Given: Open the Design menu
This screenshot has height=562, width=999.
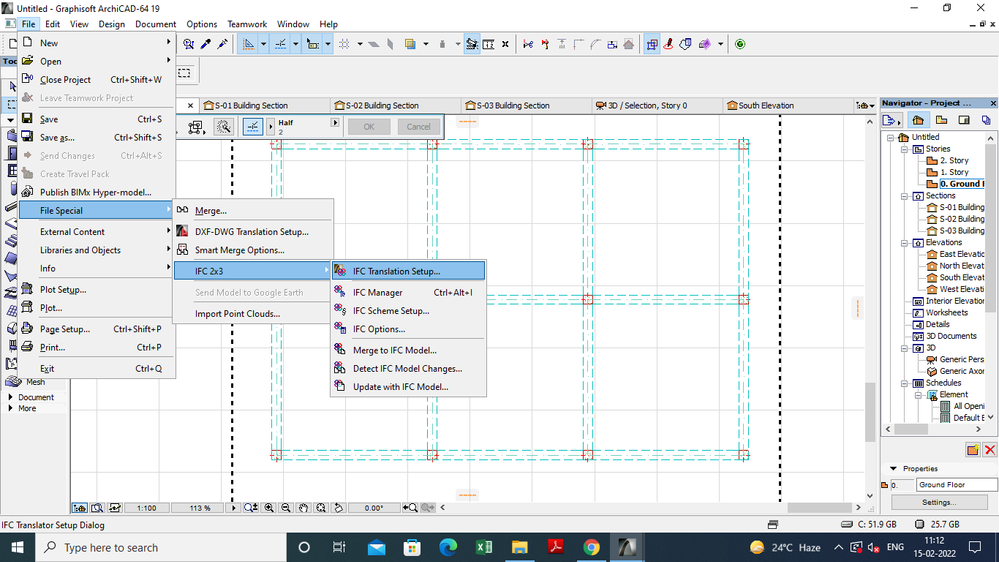Looking at the screenshot, I should pyautogui.click(x=111, y=24).
